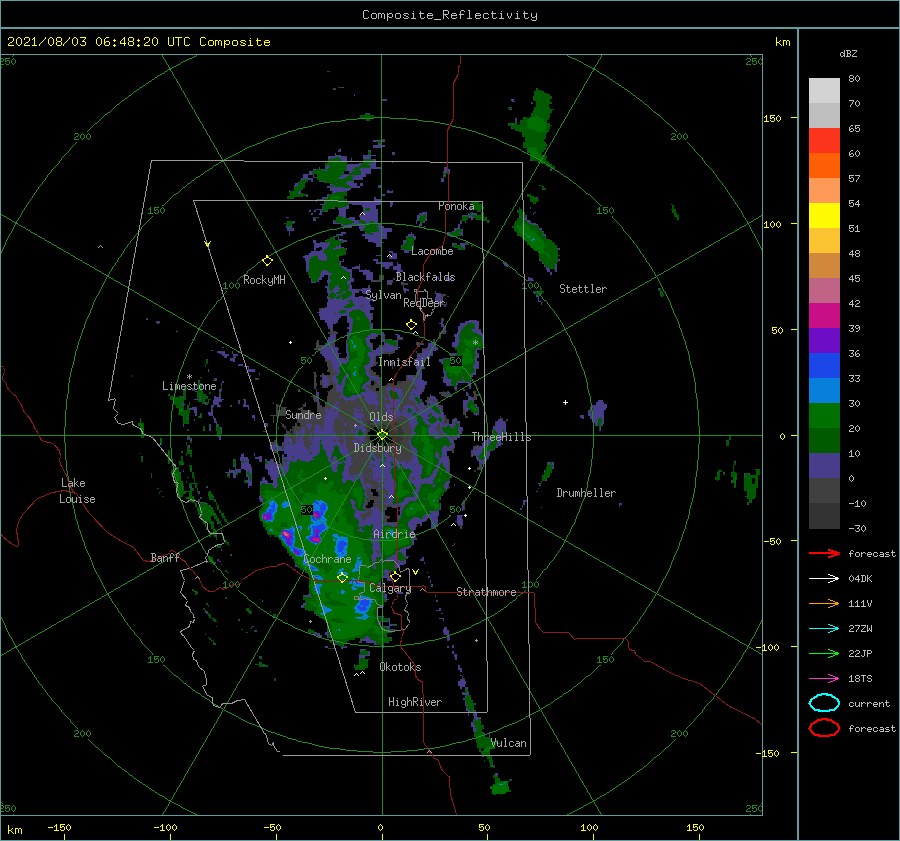
Task: Click the Lake Louise label
Action: tap(77, 491)
